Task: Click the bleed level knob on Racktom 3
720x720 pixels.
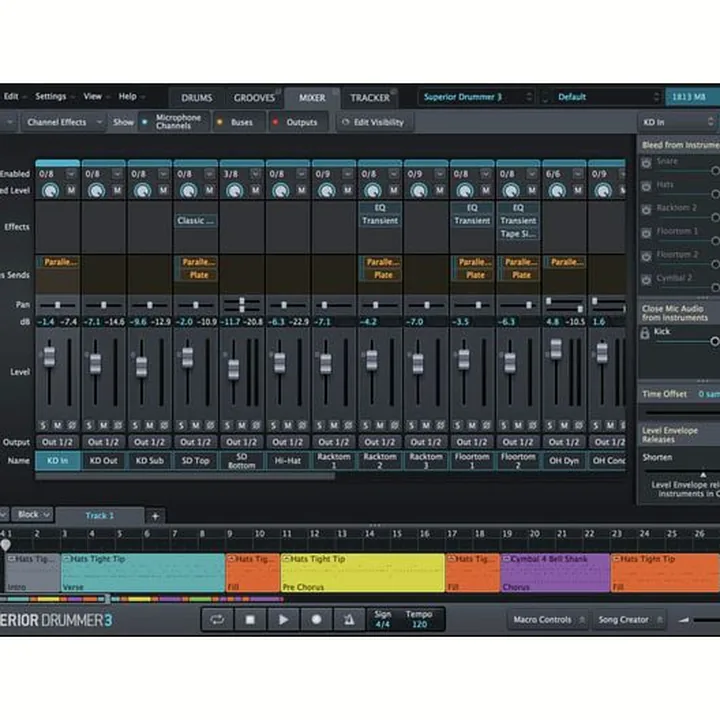Action: pyautogui.click(x=419, y=190)
